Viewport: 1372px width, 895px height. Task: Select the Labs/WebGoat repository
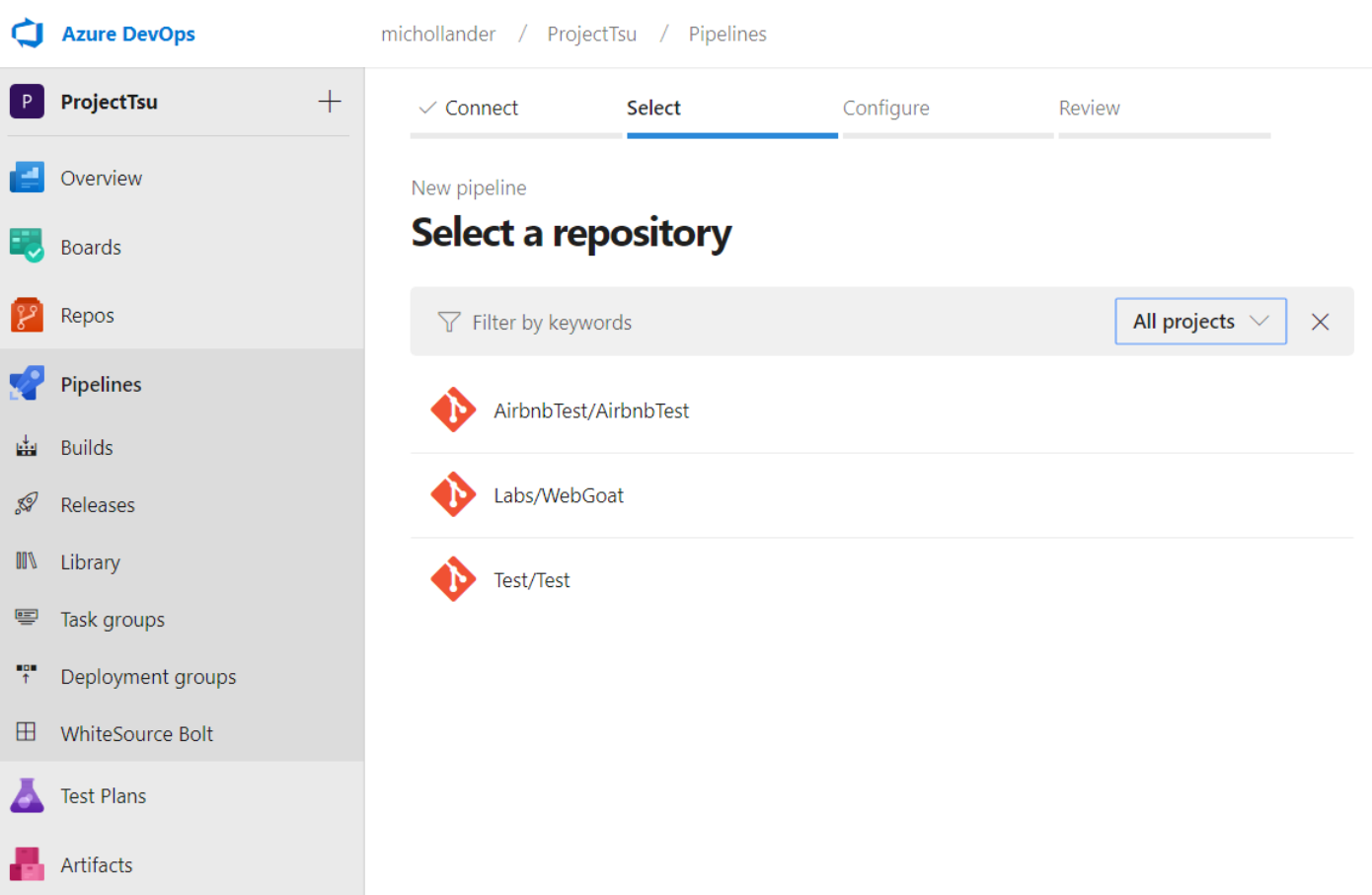(x=559, y=494)
